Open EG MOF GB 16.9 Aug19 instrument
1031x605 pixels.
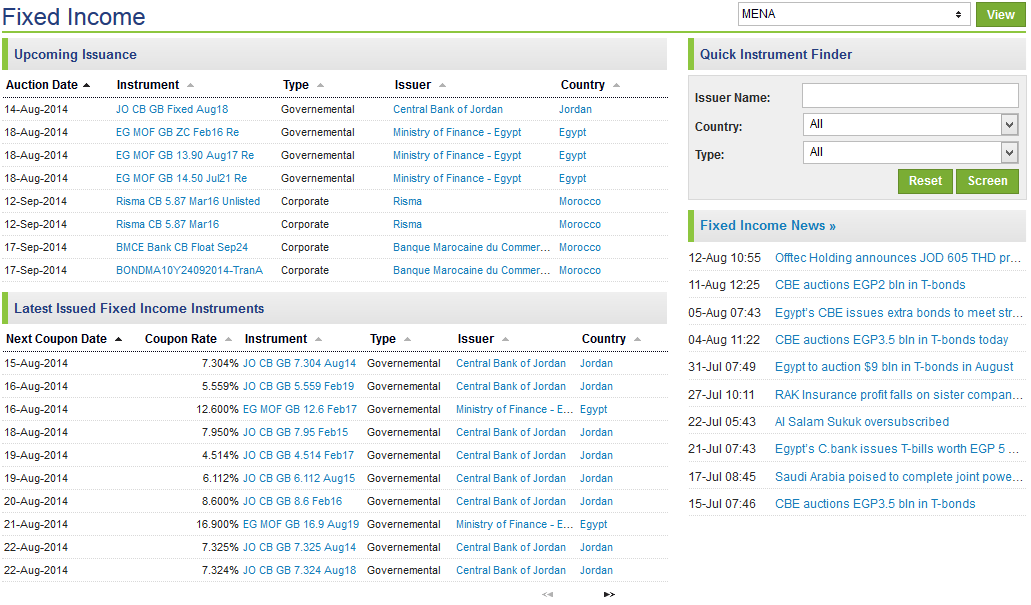301,524
